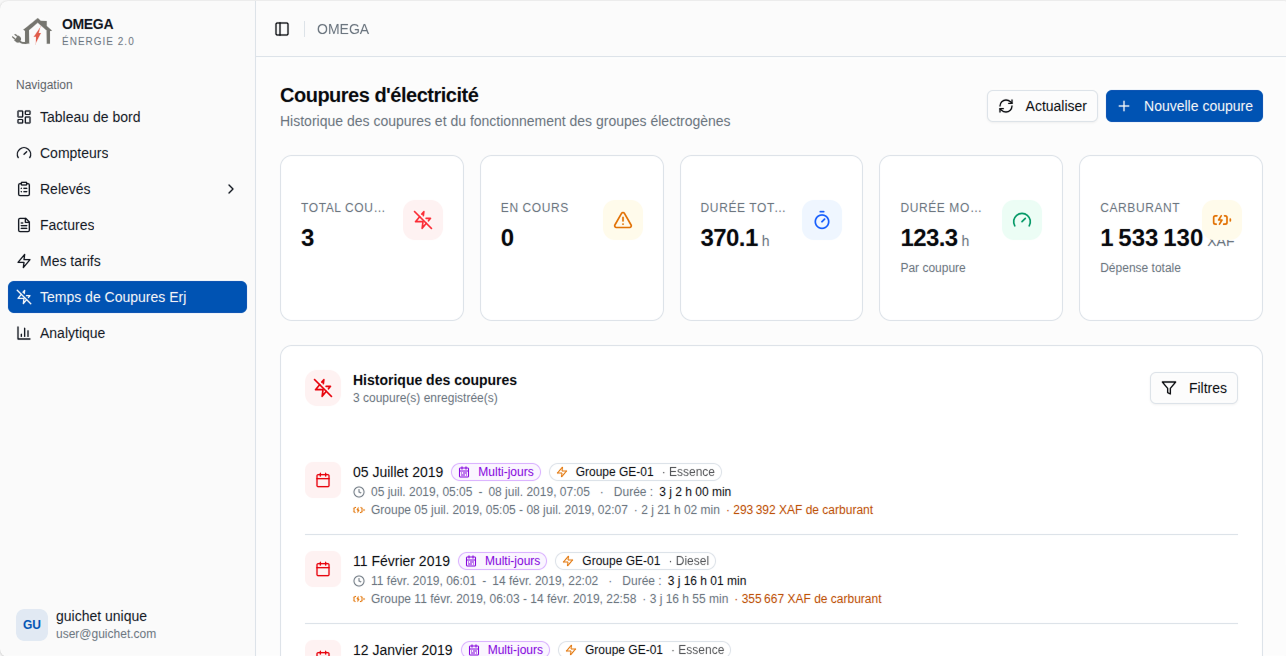Image resolution: width=1286 pixels, height=656 pixels.
Task: Click the OMEGA breadcrumb in top bar
Action: [x=343, y=29]
